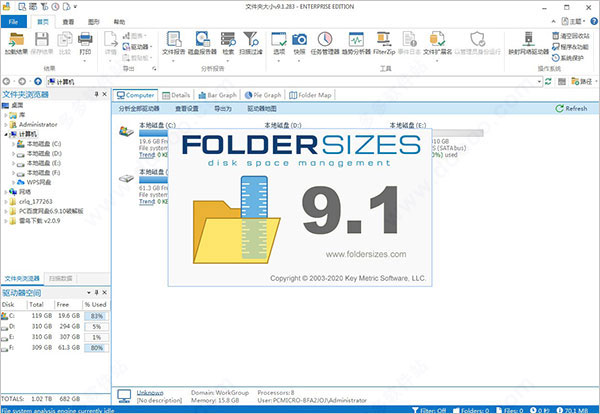Click the 检索 (Search) server icon
This screenshot has height=414, width=600.
click(x=228, y=39)
